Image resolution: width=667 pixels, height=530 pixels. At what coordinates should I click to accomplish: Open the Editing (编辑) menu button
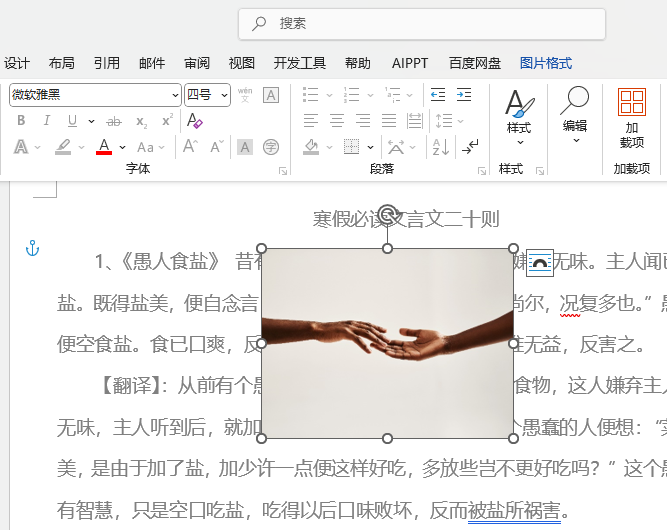coord(575,116)
